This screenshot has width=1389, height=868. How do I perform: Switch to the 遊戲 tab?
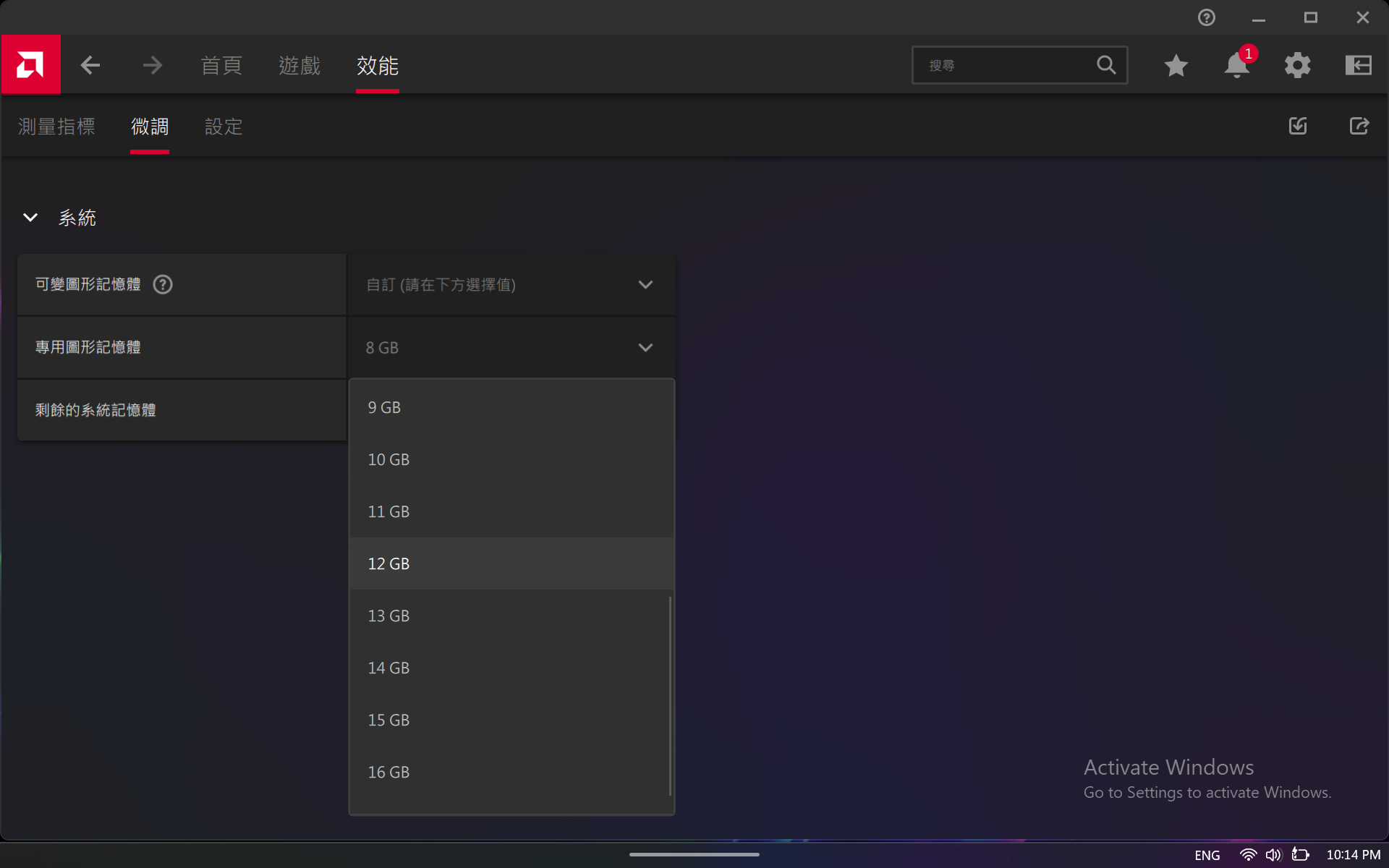300,66
